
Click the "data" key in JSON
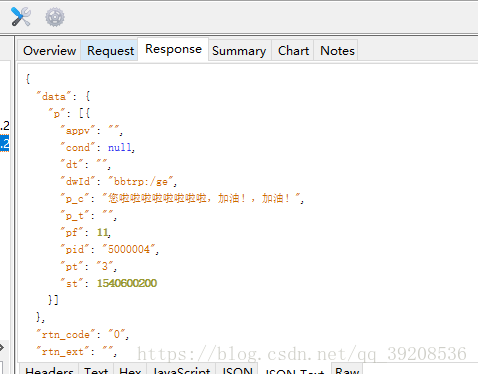(54, 97)
